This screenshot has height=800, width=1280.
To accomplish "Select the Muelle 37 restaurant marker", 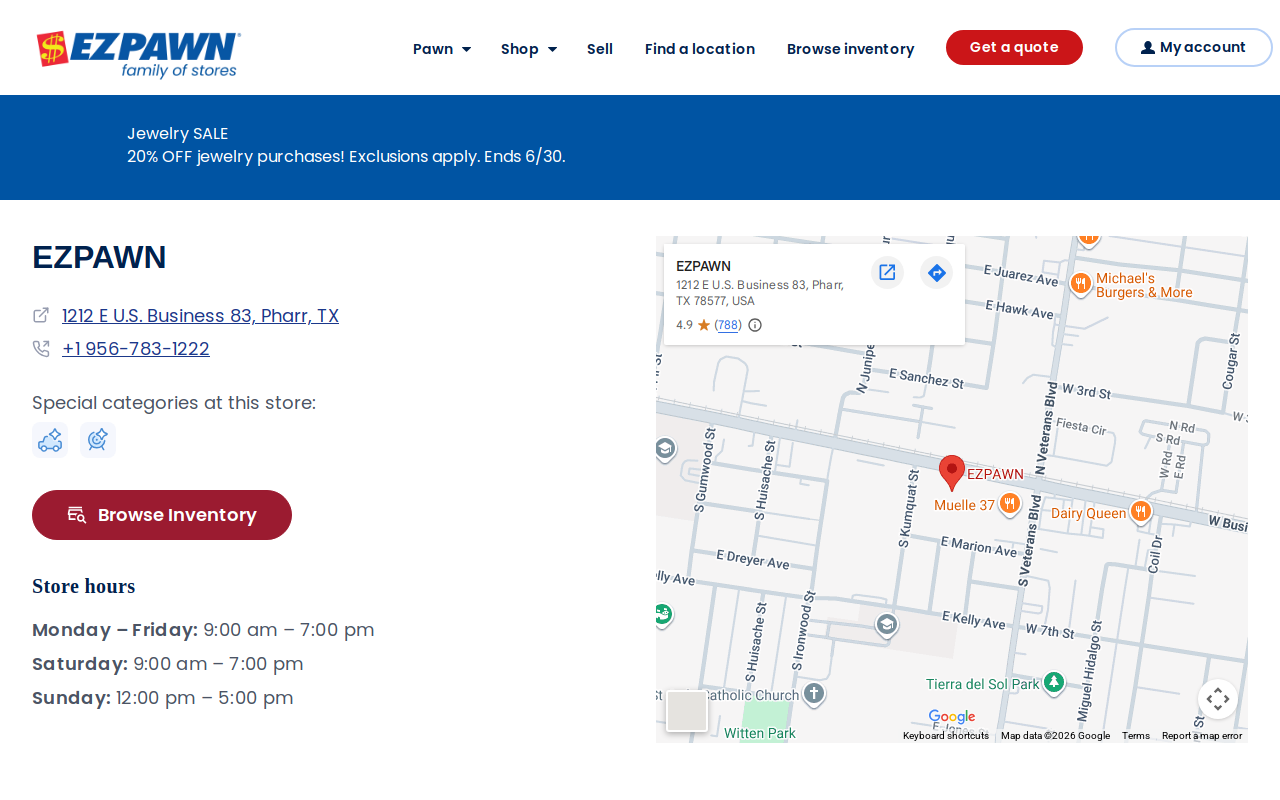I will (x=1009, y=504).
